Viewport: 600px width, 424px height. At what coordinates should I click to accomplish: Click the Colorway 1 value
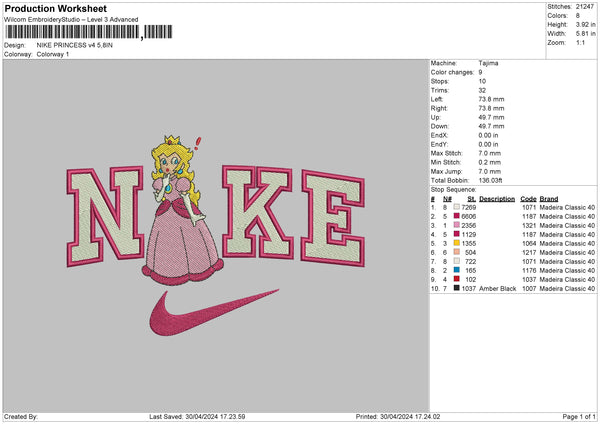53,54
